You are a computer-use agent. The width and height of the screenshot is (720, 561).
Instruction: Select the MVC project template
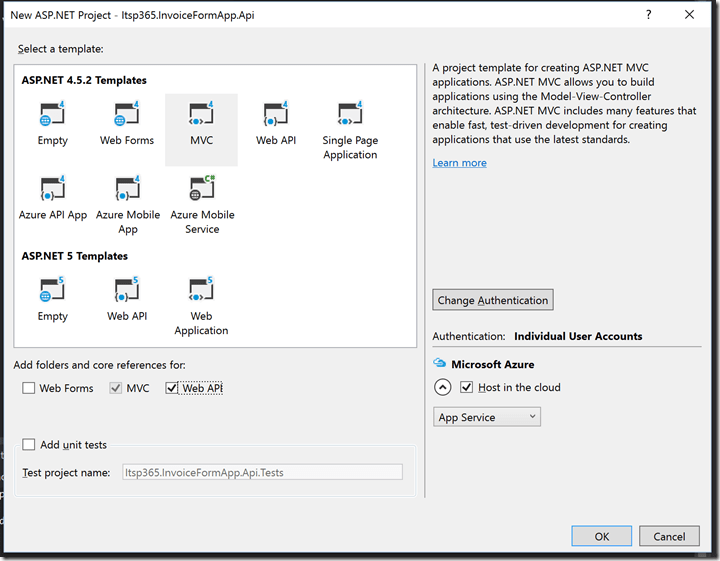(x=201, y=123)
